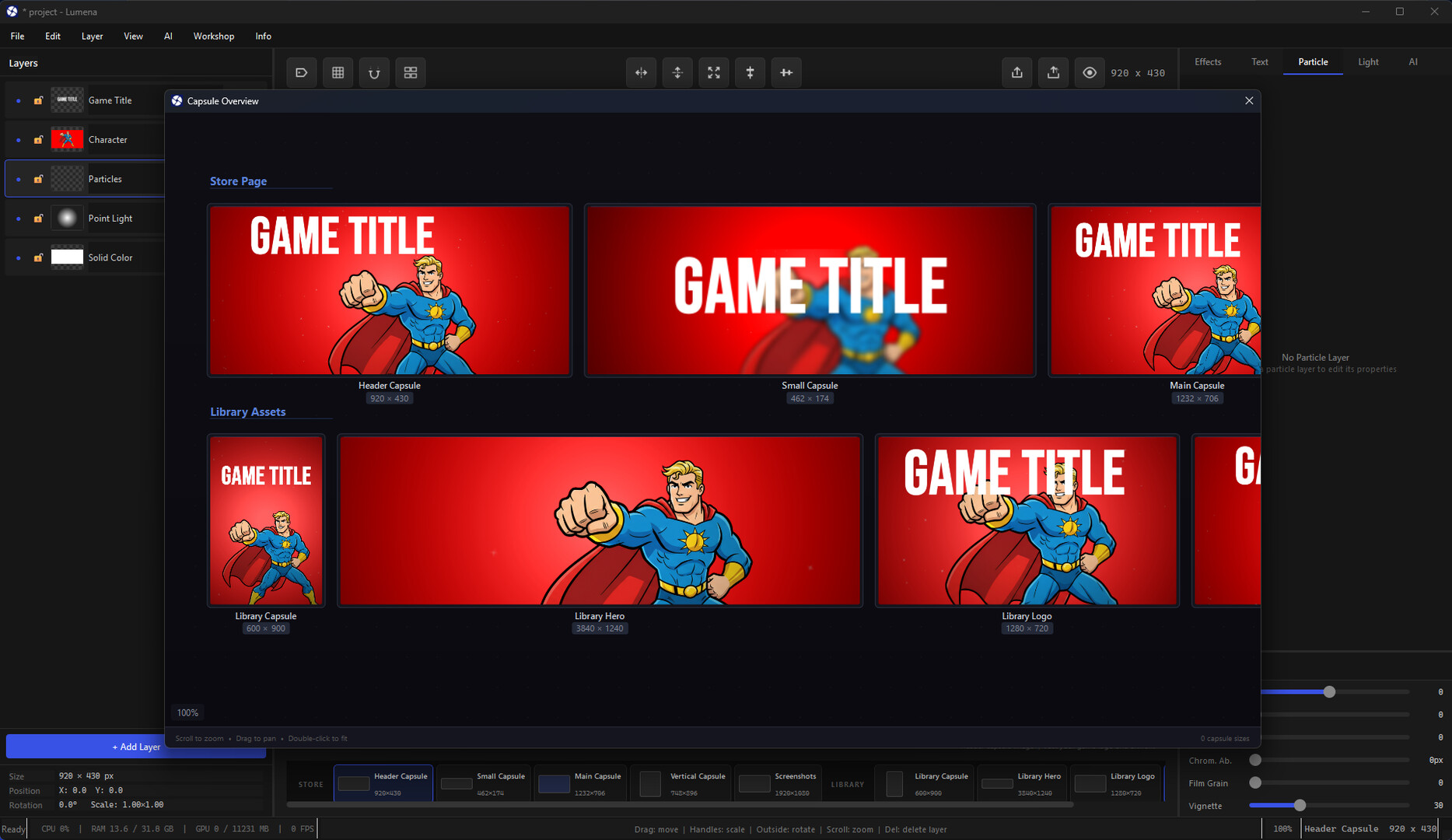Toggle visibility dot of Game Title layer
Viewport: 1452px width, 840px height.
click(x=19, y=100)
